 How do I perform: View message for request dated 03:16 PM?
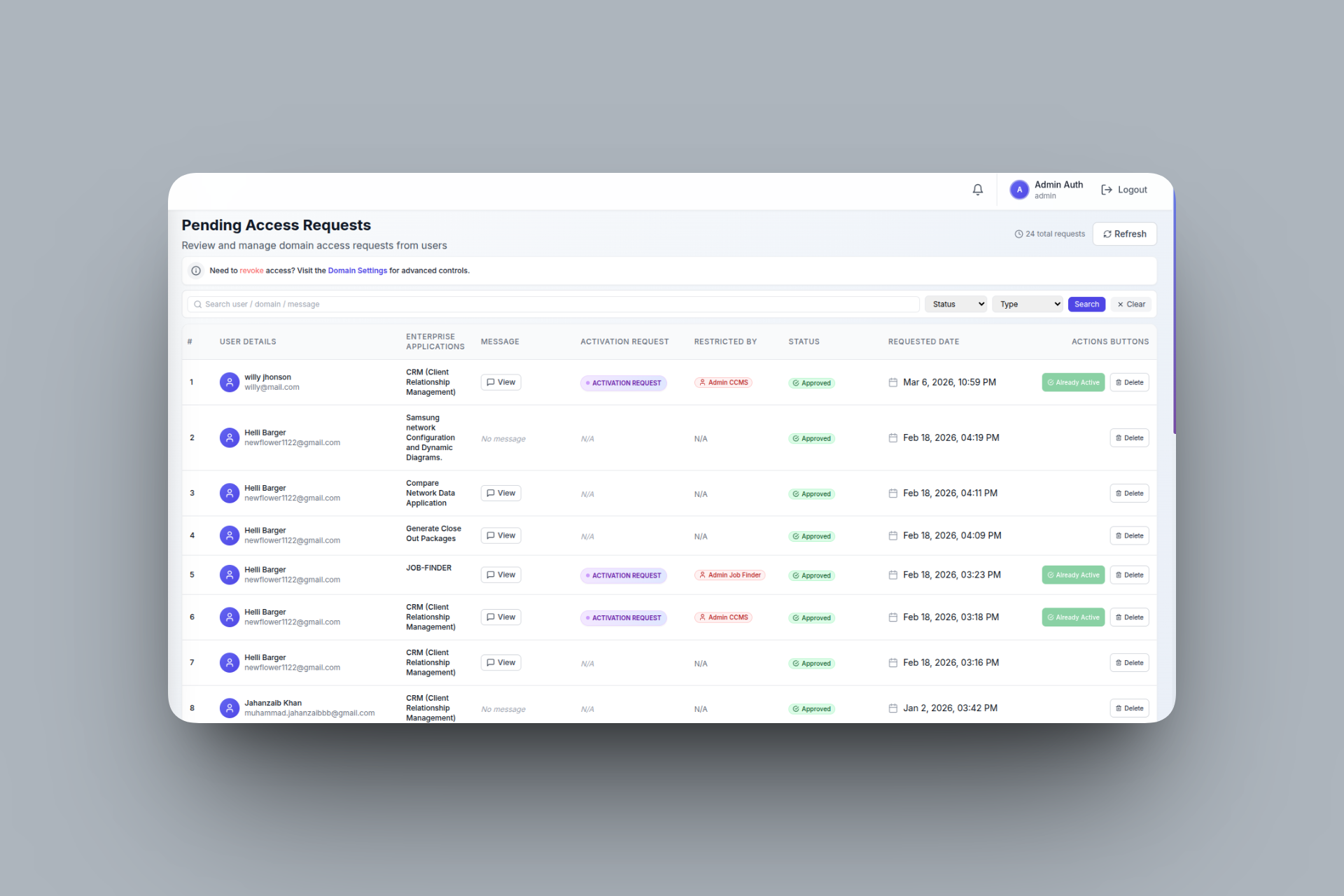click(500, 663)
